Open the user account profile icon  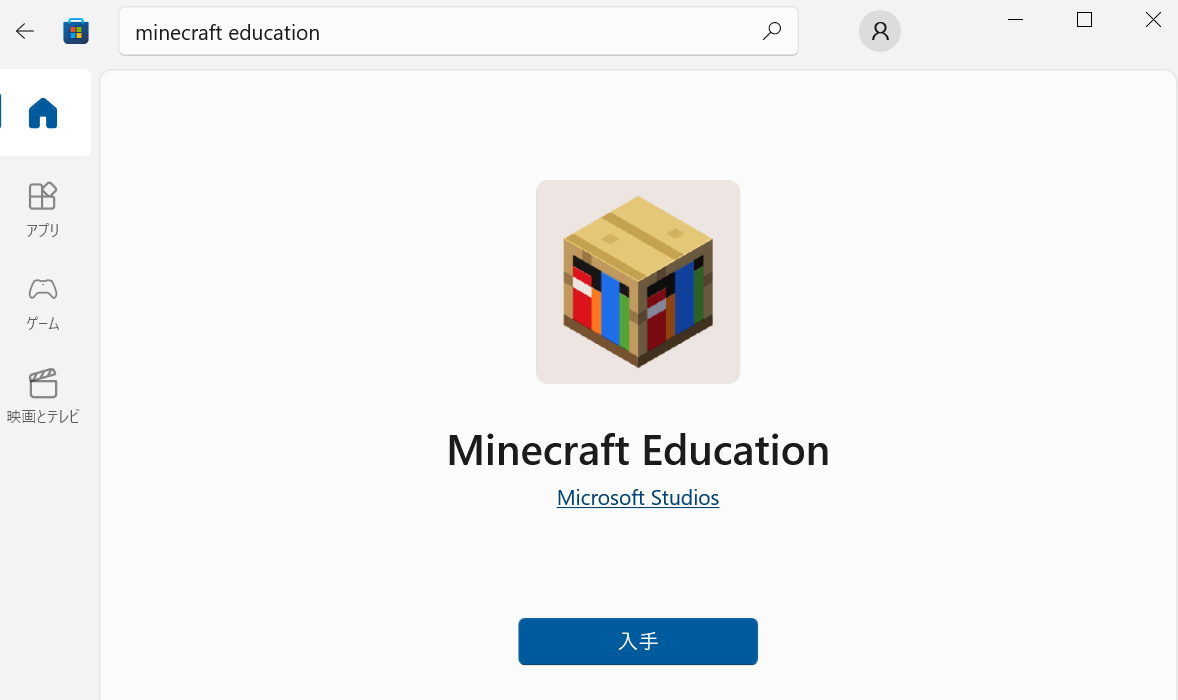(880, 31)
